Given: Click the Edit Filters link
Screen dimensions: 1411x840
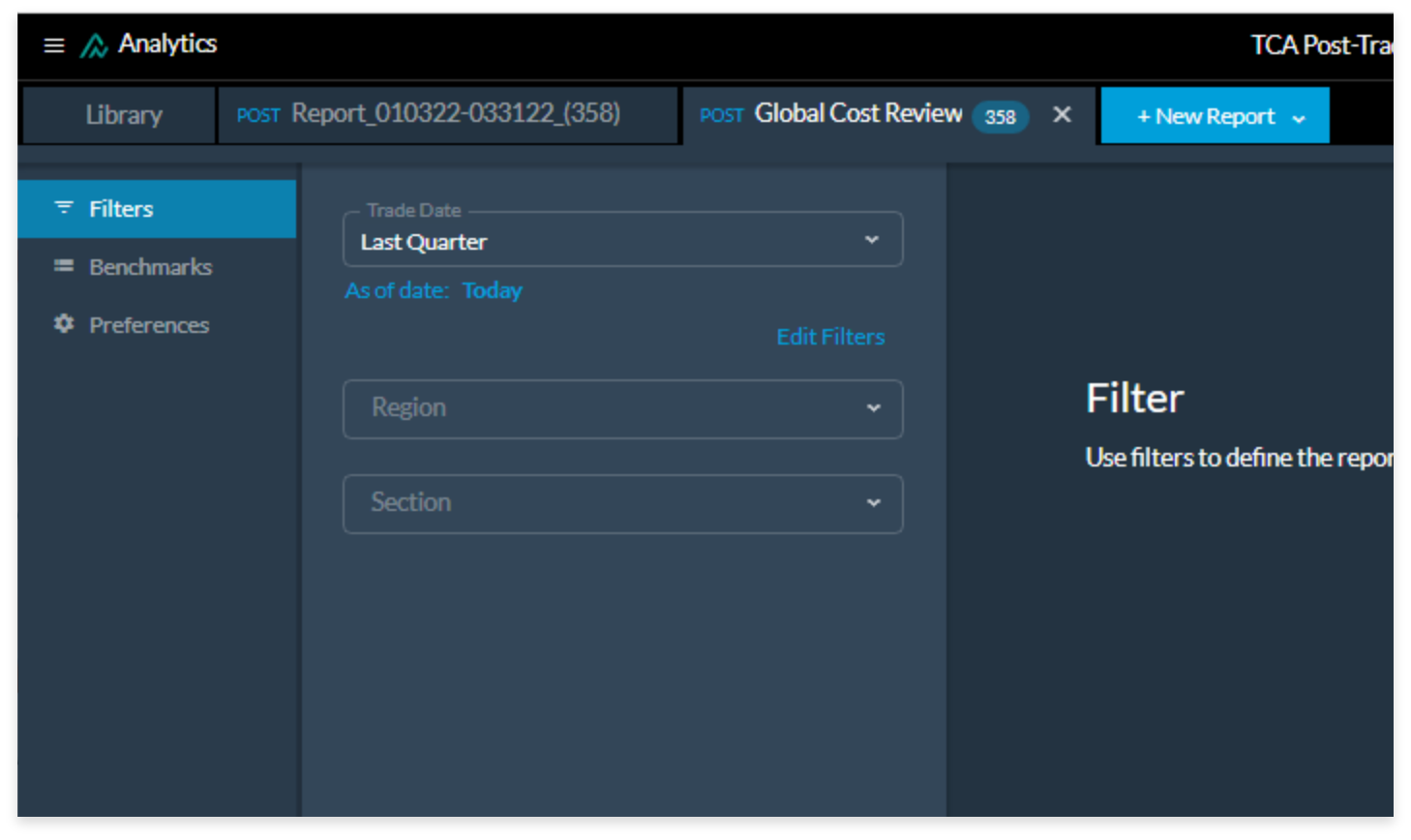Looking at the screenshot, I should pyautogui.click(x=830, y=337).
